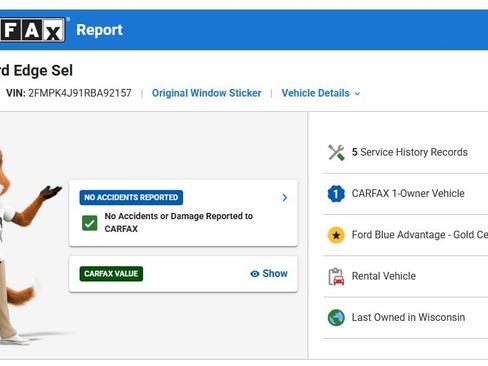
Task: Click the CARFAX VALUE badge
Action: click(111, 274)
